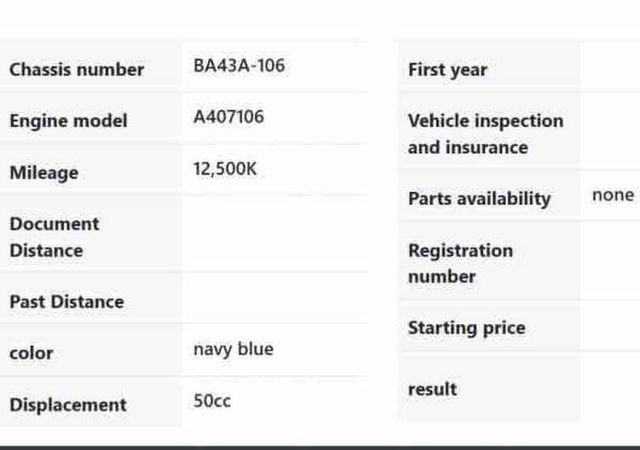This screenshot has height=450, width=640.
Task: Click the empty Past Distance value cell
Action: (274, 299)
